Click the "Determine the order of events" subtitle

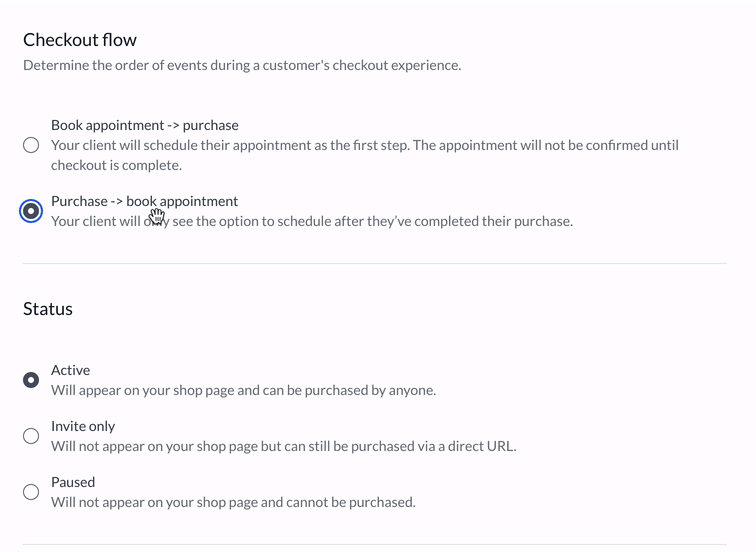pos(242,65)
